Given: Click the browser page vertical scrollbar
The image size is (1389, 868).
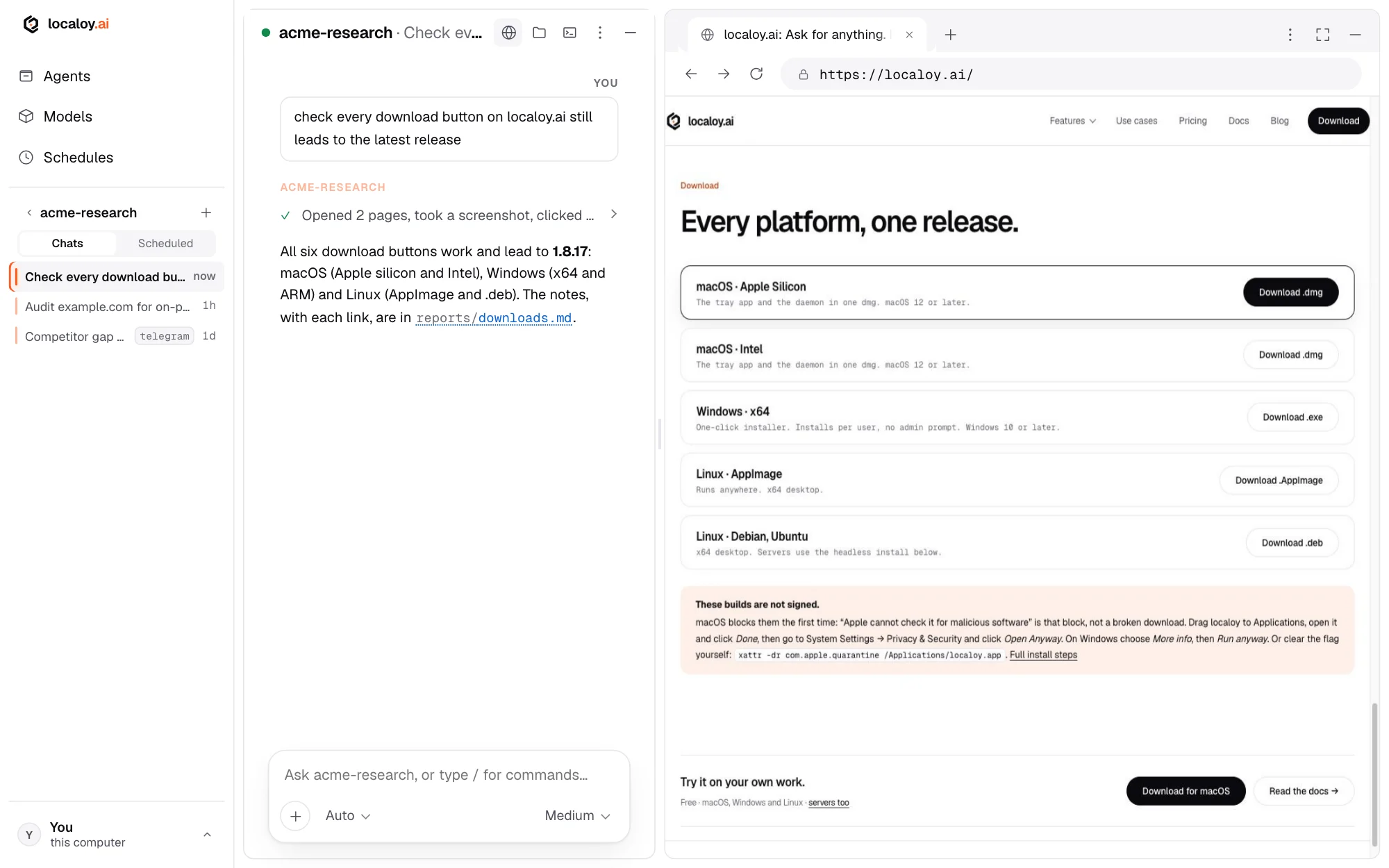Looking at the screenshot, I should tap(1374, 774).
